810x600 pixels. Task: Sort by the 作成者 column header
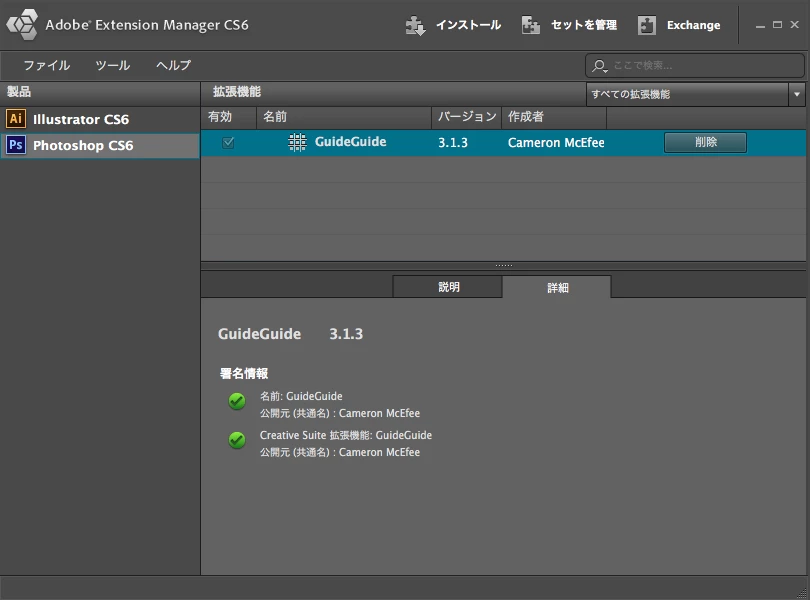(x=554, y=117)
